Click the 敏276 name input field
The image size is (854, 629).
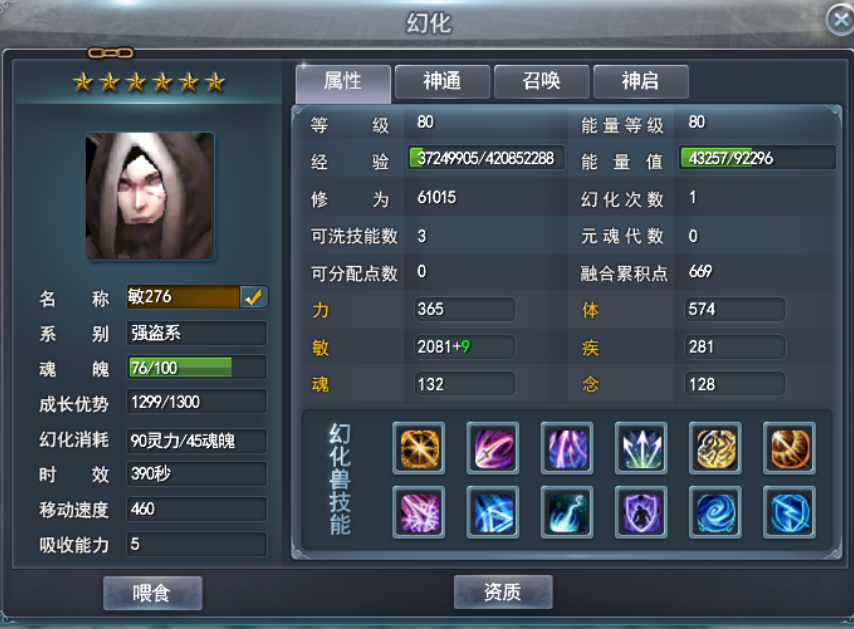[x=183, y=297]
